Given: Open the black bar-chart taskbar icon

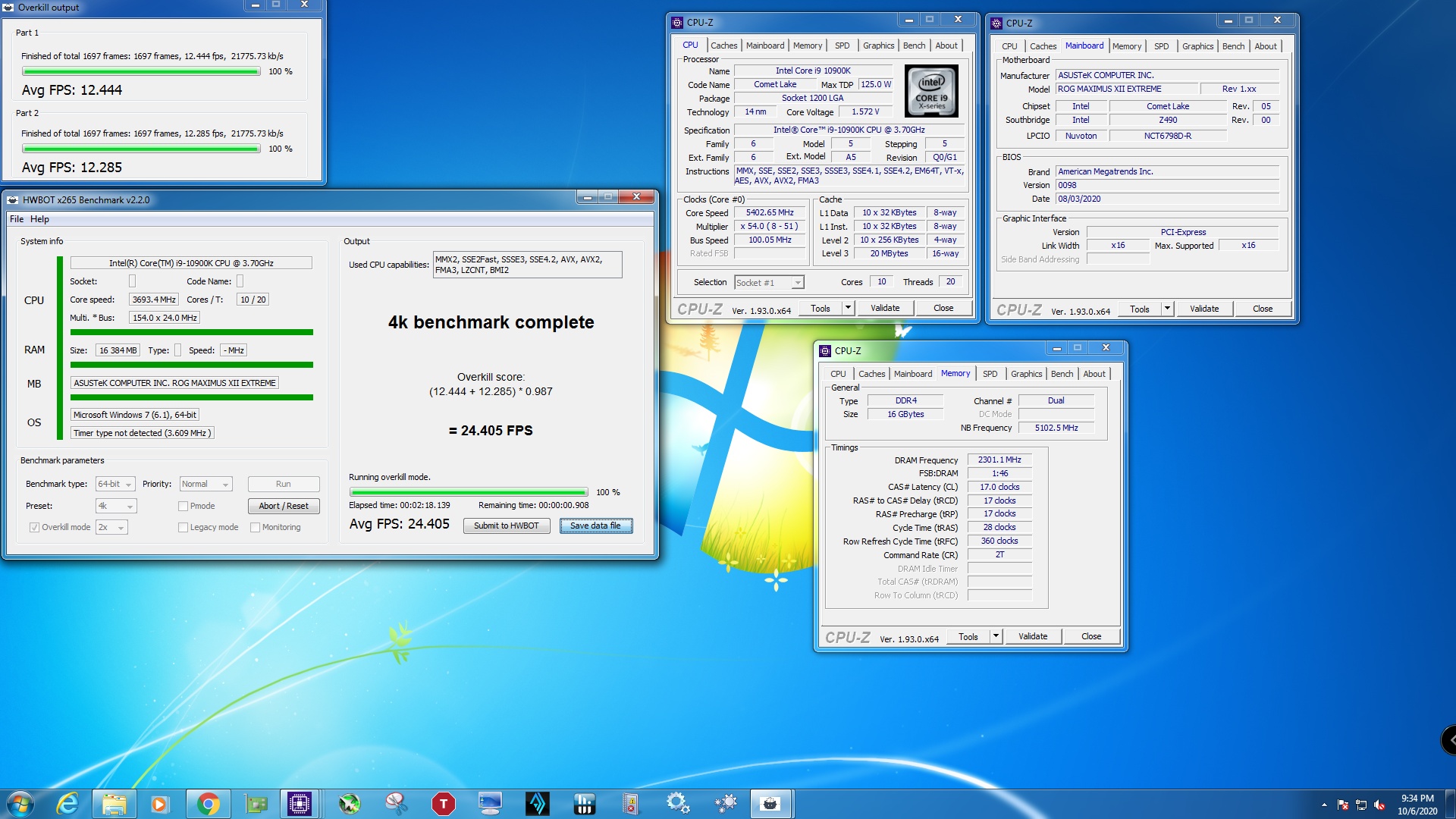Looking at the screenshot, I should pyautogui.click(x=584, y=803).
